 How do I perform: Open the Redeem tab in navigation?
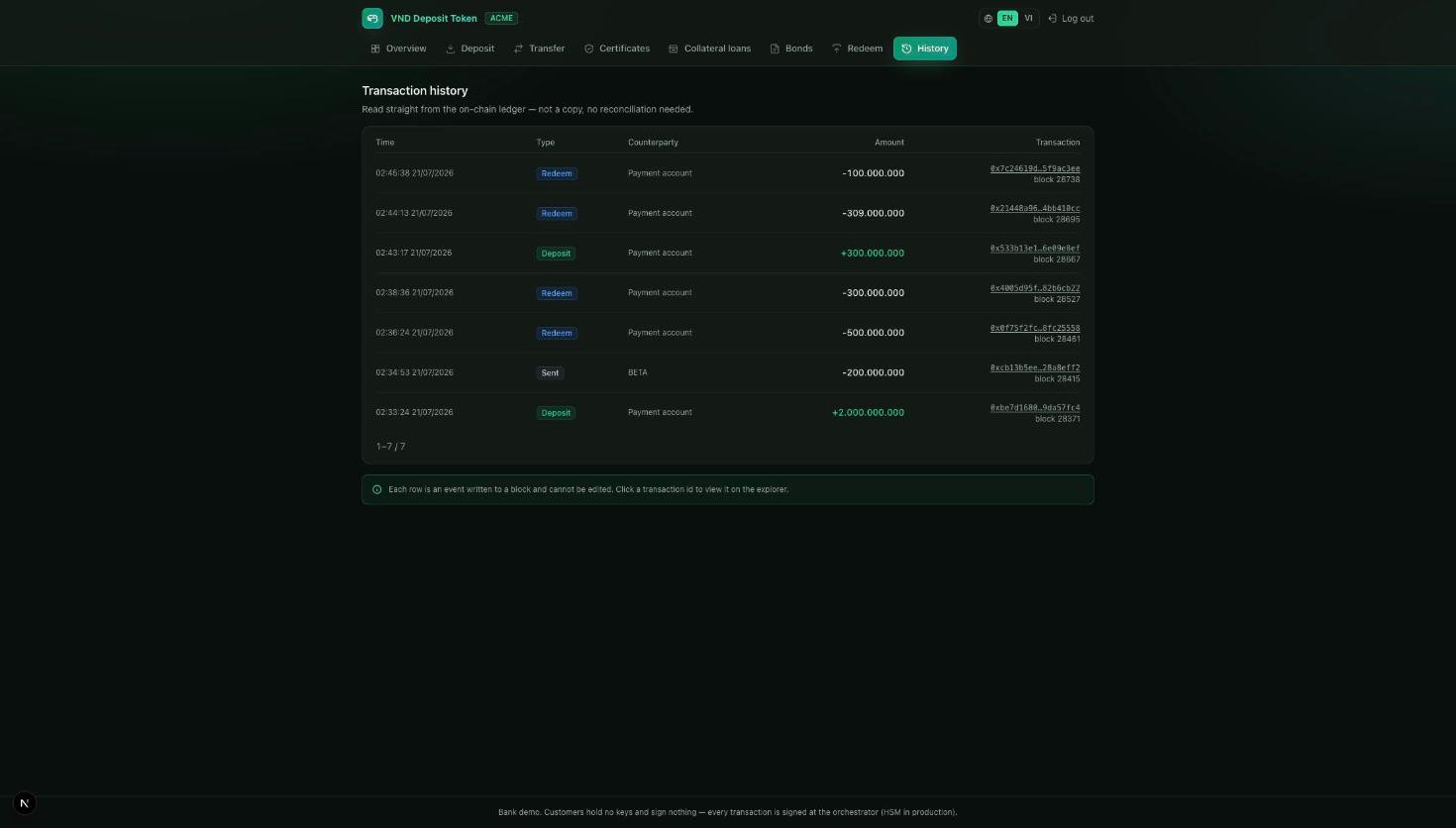857,49
